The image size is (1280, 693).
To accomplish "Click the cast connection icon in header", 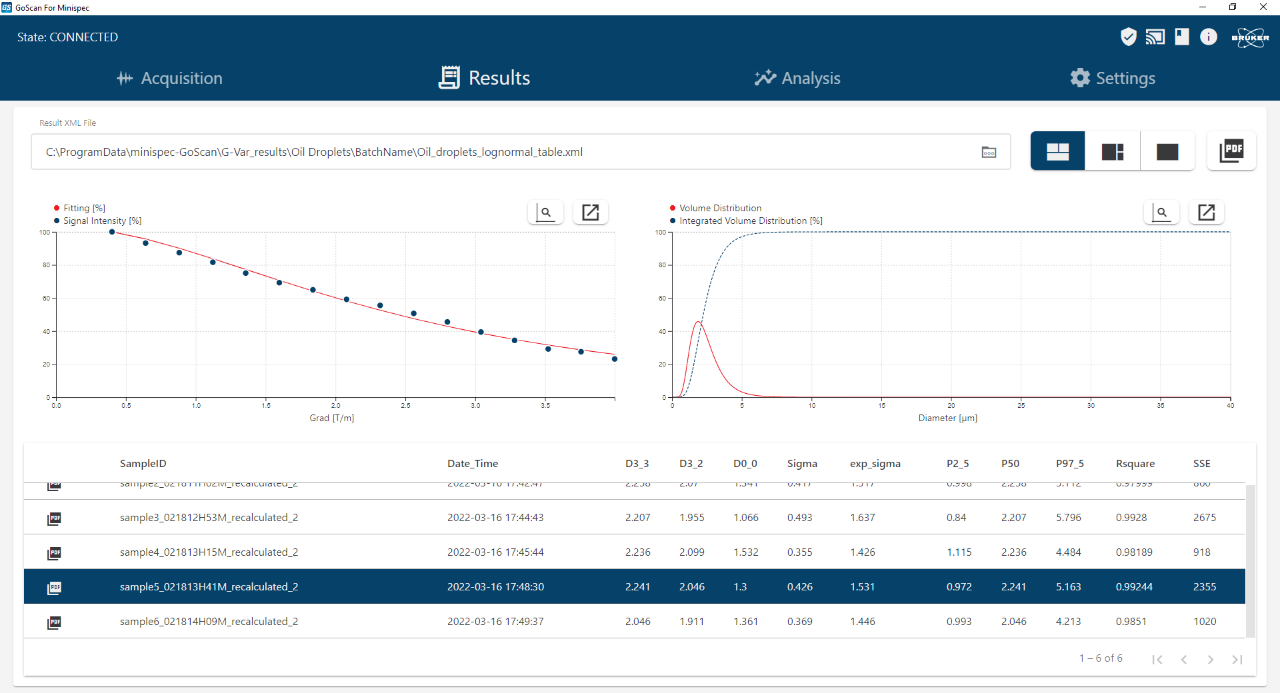I will click(x=1155, y=37).
